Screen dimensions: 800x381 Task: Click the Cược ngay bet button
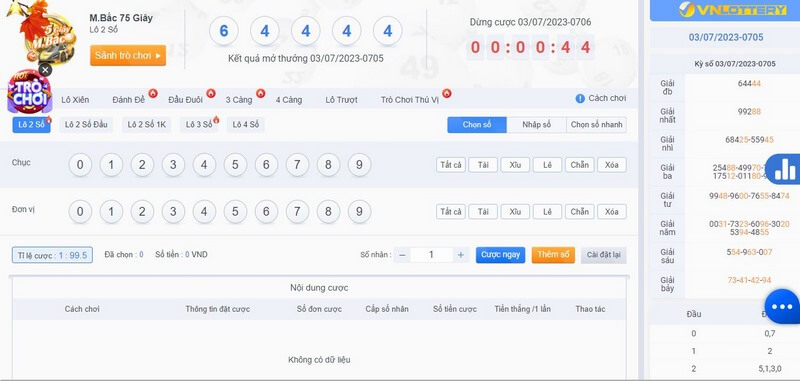pyautogui.click(x=501, y=255)
